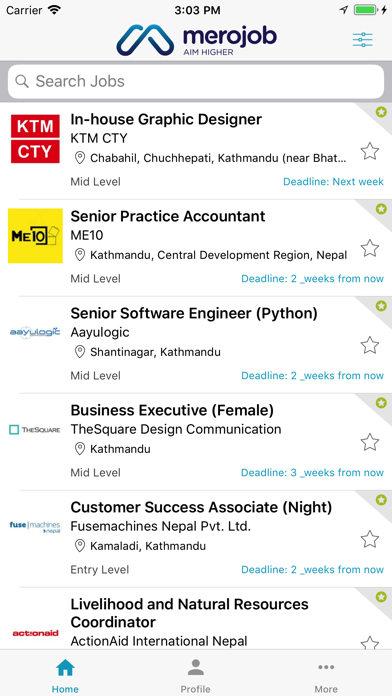392x696 pixels.
Task: Open the More tab
Action: pos(326,676)
